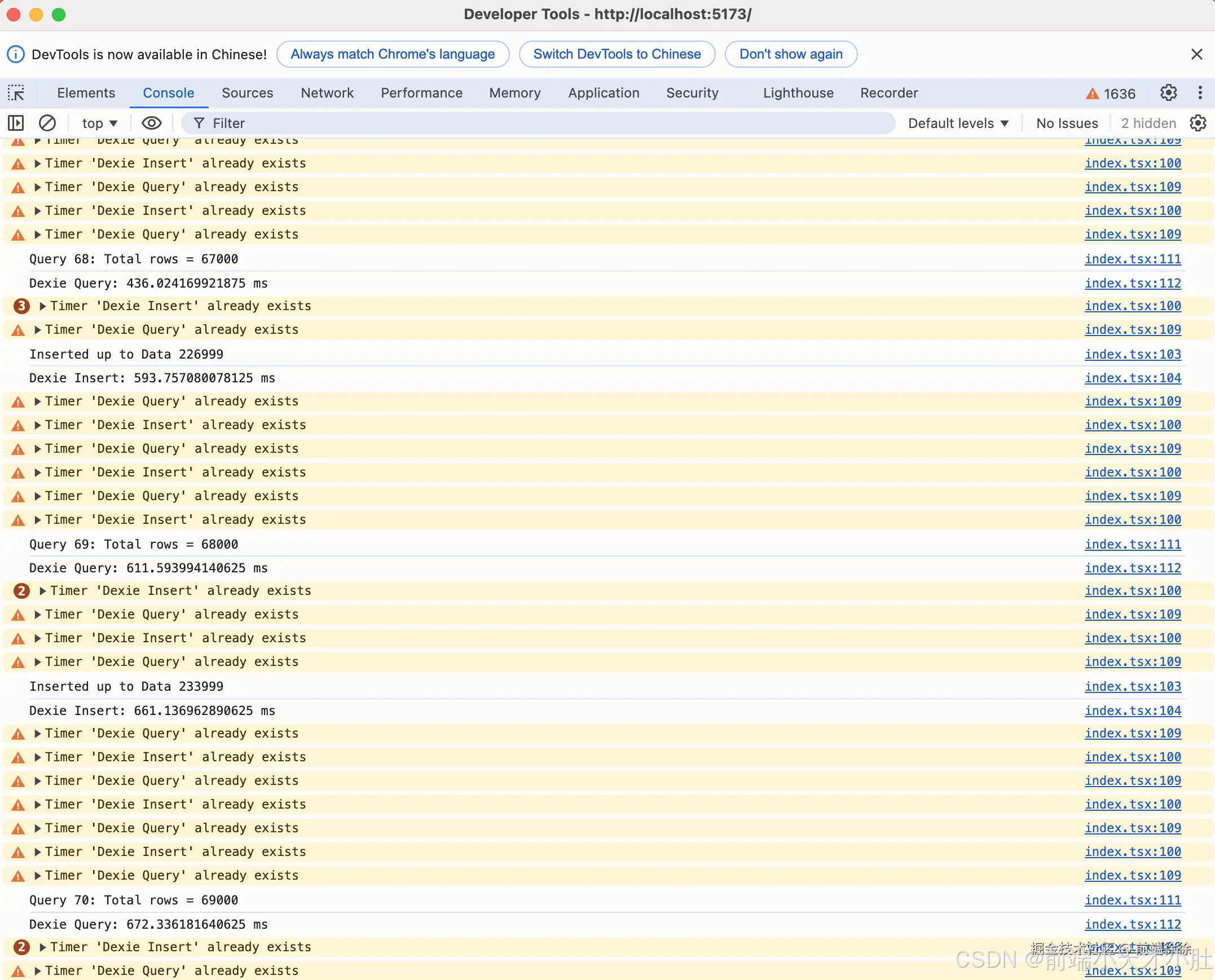Click warning triangle icon before Query 70 line
Screen dimensions: 1215x980
click(x=18, y=876)
